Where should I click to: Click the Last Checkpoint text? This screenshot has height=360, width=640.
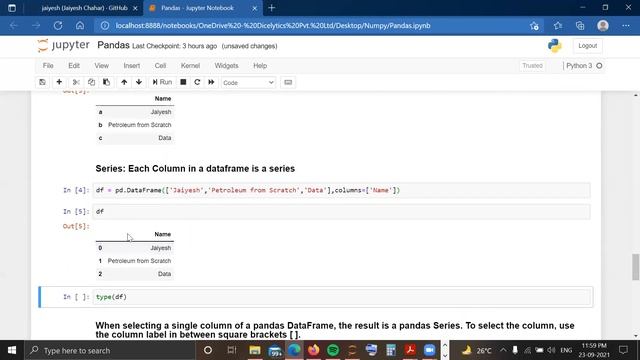pyautogui.click(x=174, y=46)
